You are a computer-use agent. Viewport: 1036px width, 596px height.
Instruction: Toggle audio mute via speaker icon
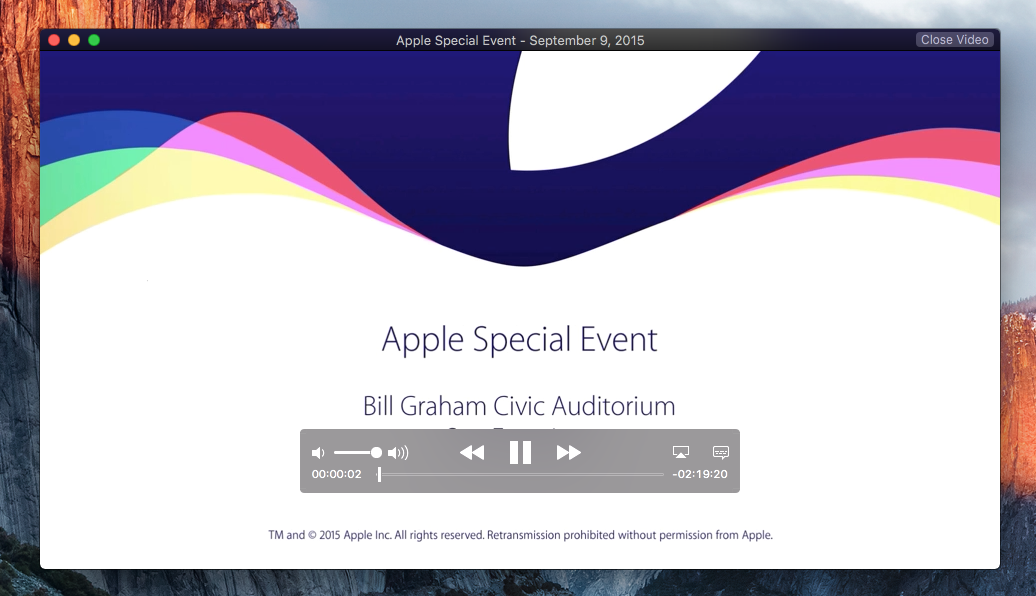click(x=317, y=452)
